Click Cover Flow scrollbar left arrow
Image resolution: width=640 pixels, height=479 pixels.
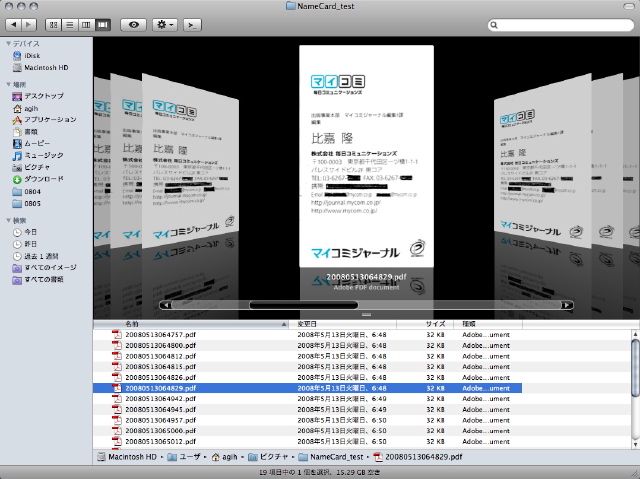(x=166, y=305)
